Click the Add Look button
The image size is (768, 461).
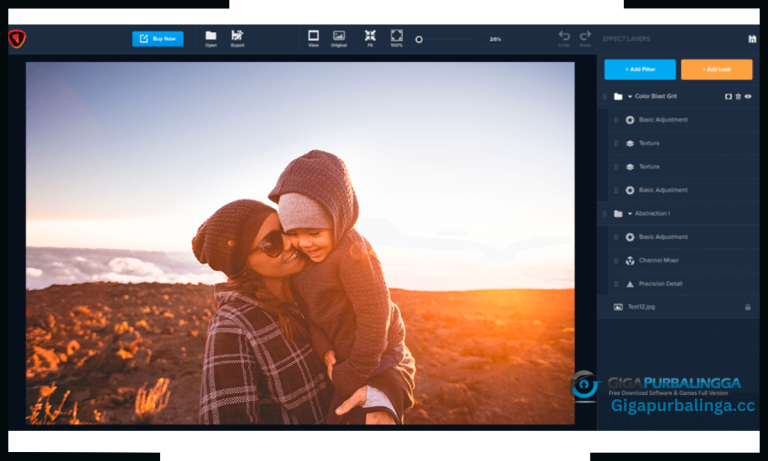pyautogui.click(x=716, y=69)
